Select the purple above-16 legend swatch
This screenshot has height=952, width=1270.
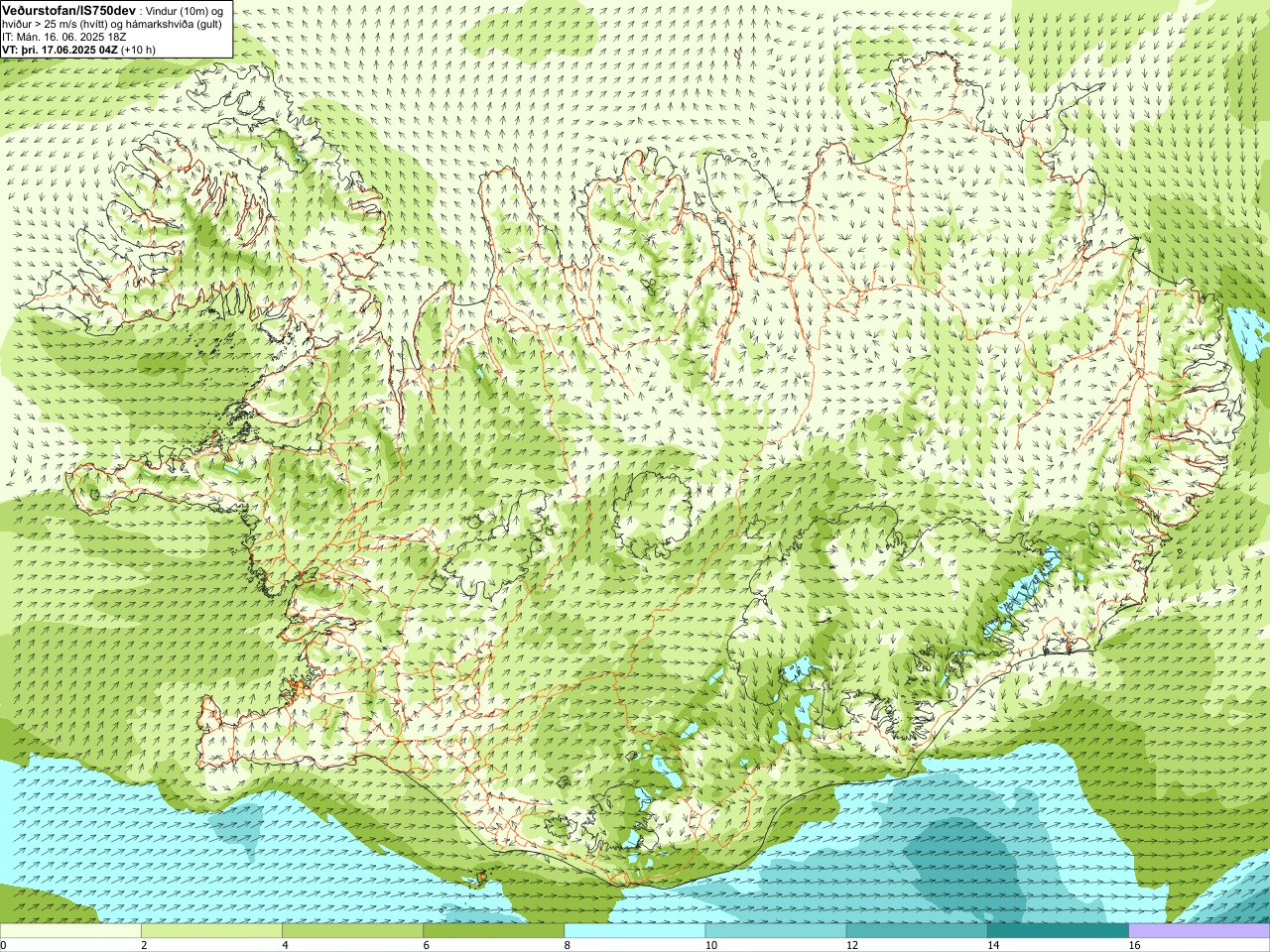coord(1200,931)
